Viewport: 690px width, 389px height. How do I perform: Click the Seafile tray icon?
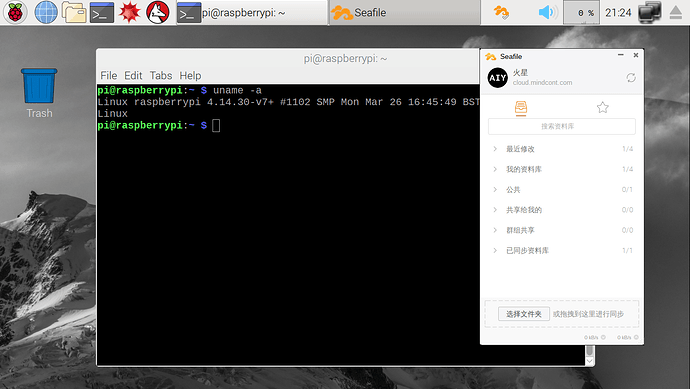(x=501, y=12)
